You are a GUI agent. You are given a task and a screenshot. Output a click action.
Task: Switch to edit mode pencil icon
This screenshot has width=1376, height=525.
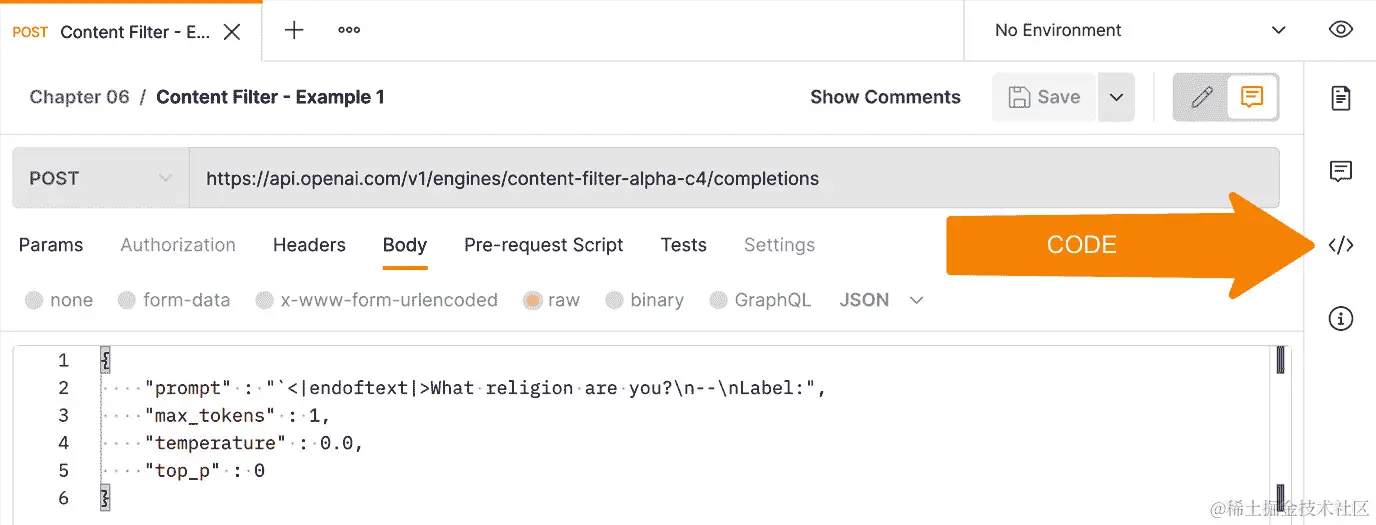point(1202,97)
